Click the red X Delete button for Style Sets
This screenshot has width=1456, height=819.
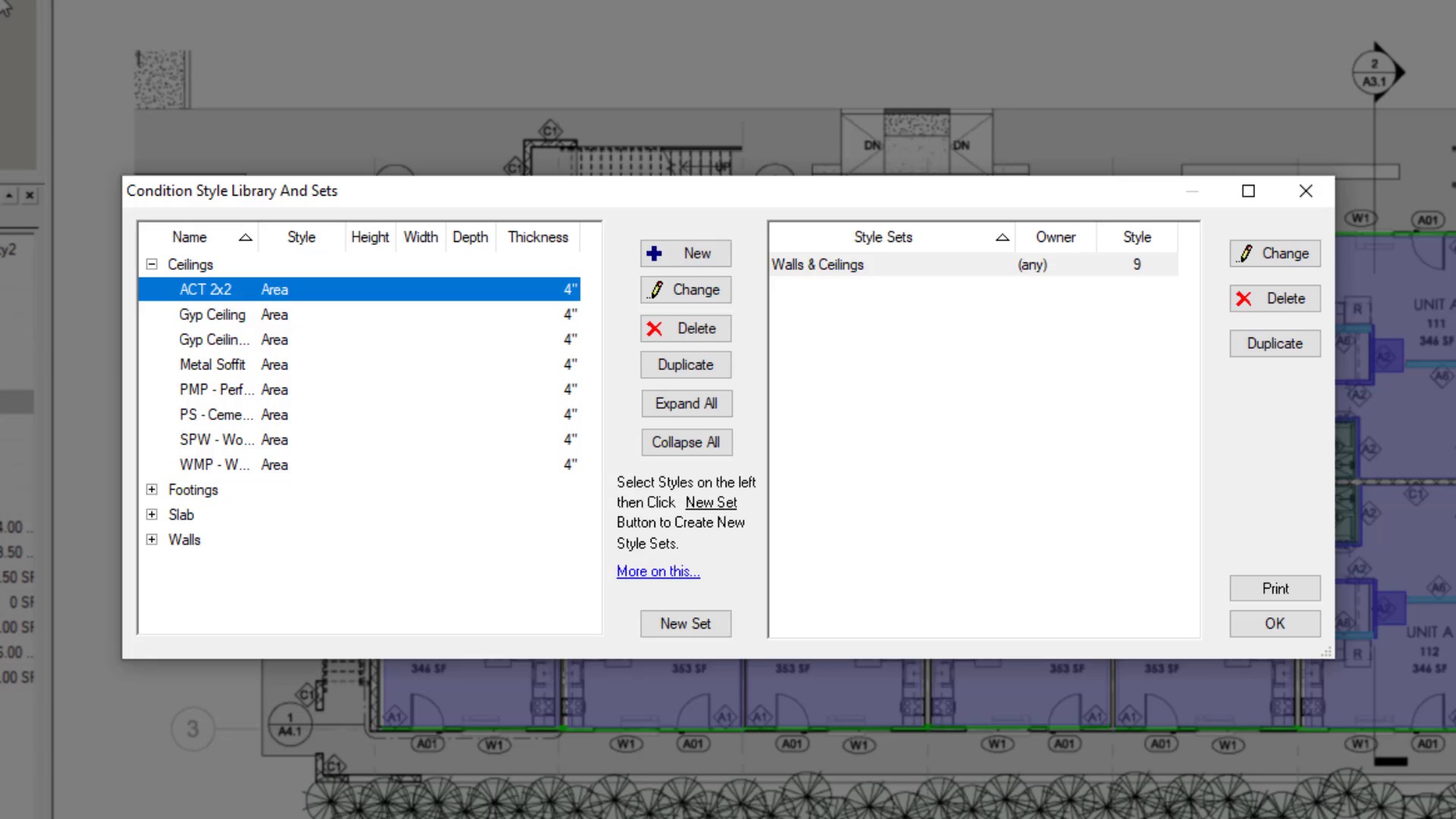tap(1274, 299)
